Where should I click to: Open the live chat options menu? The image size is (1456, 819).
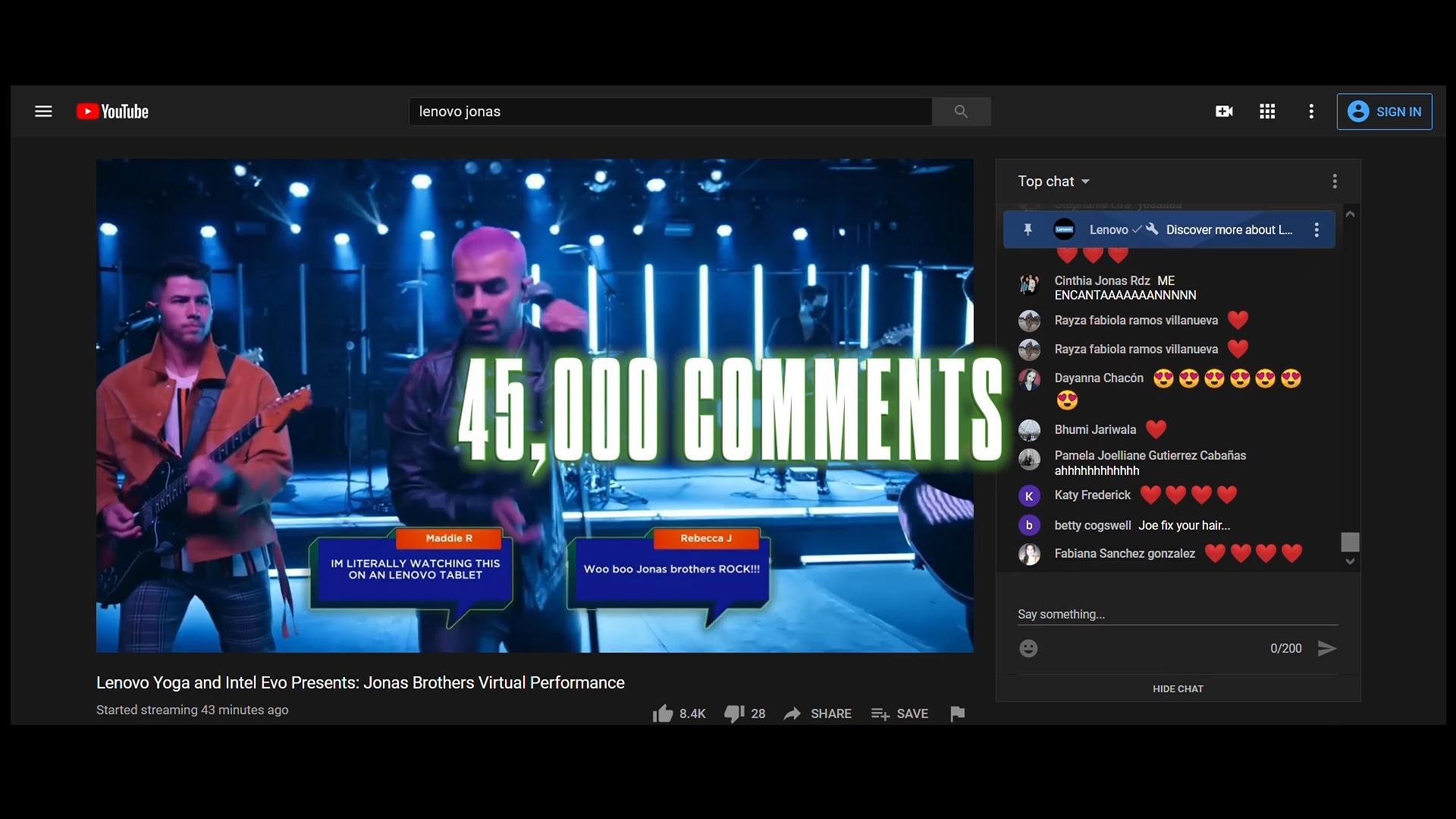[x=1335, y=181]
